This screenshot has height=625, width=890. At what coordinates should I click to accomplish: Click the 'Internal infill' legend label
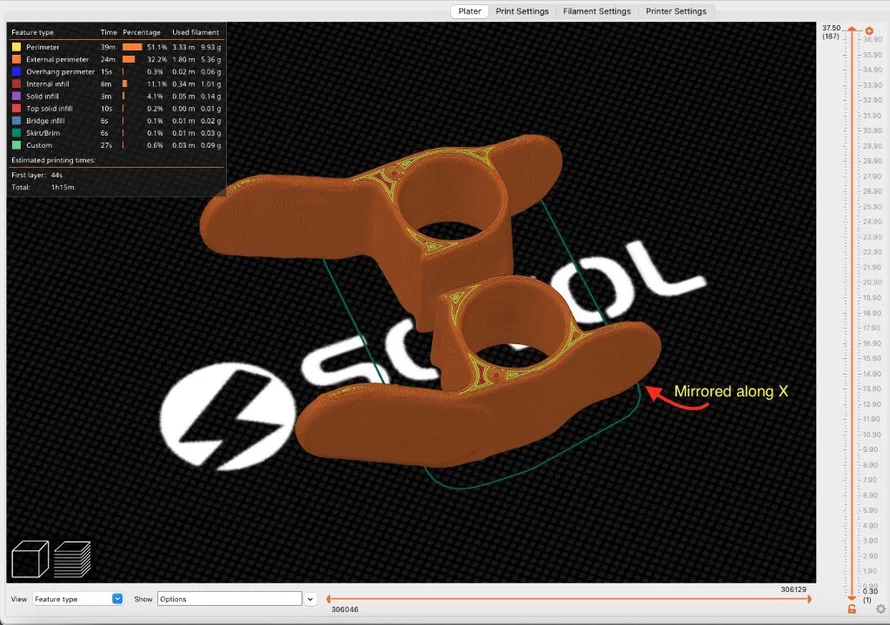pos(48,84)
